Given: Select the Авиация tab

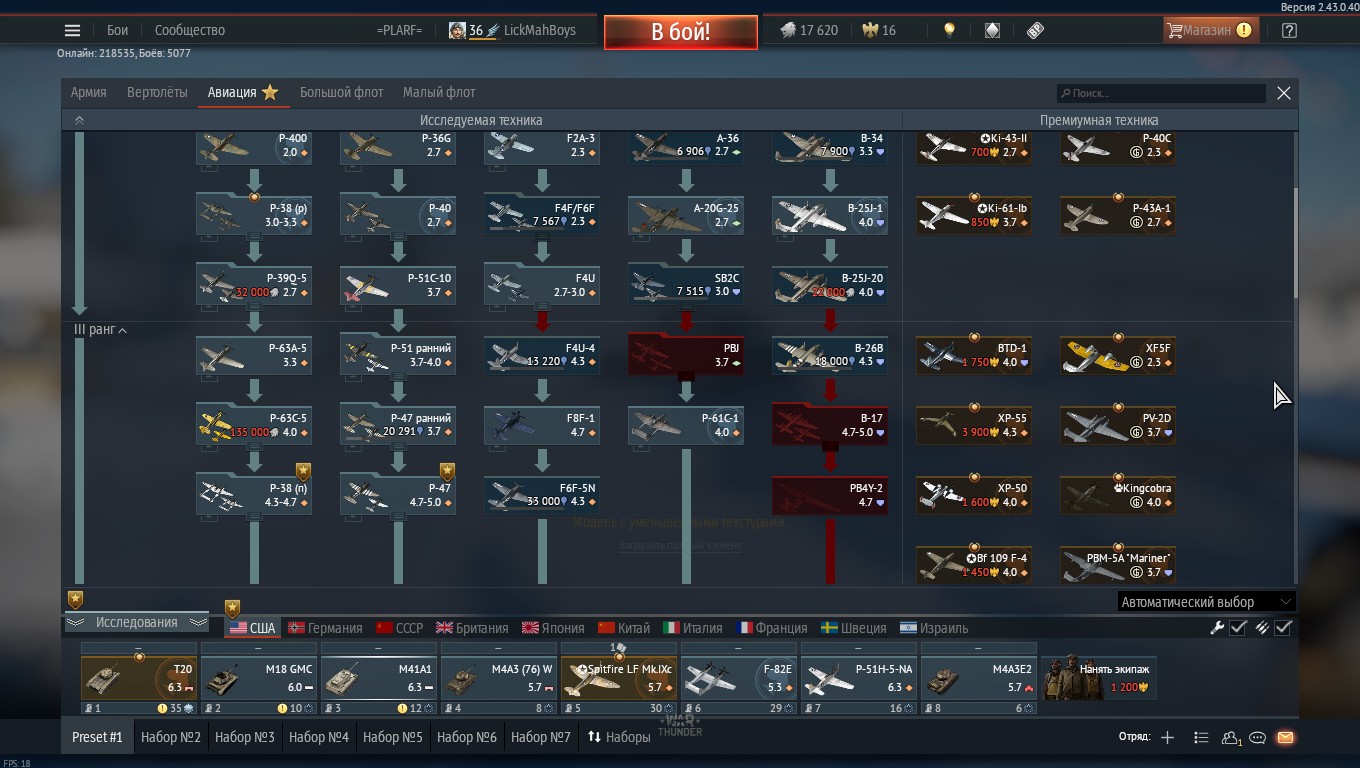Looking at the screenshot, I should (x=242, y=92).
